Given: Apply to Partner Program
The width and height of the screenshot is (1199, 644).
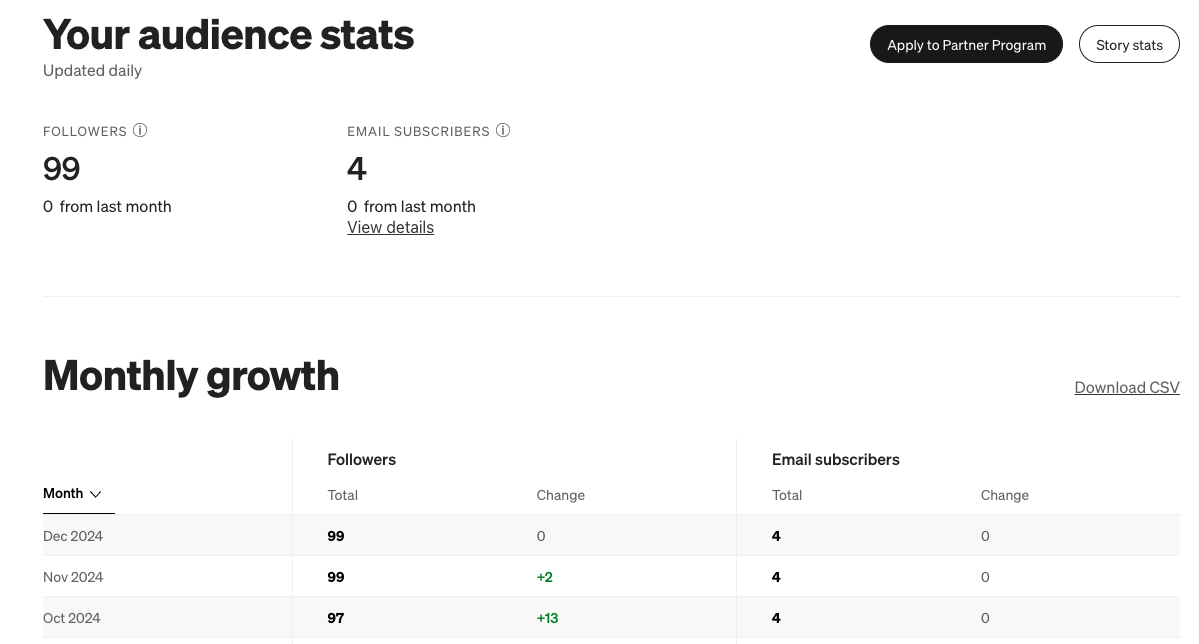Looking at the screenshot, I should (966, 44).
